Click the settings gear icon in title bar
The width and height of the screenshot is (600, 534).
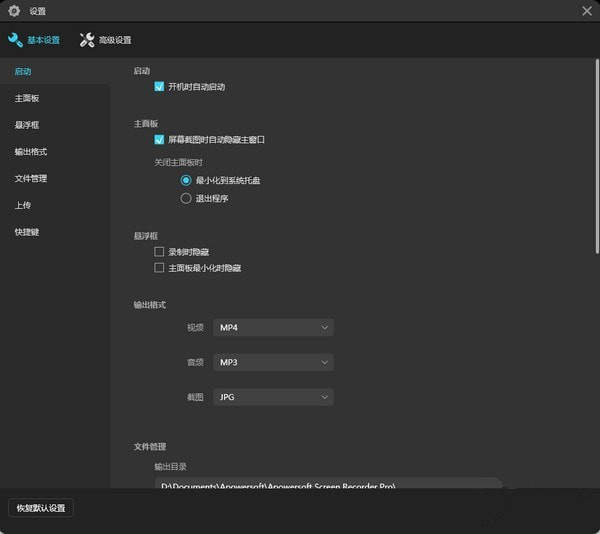tap(14, 11)
